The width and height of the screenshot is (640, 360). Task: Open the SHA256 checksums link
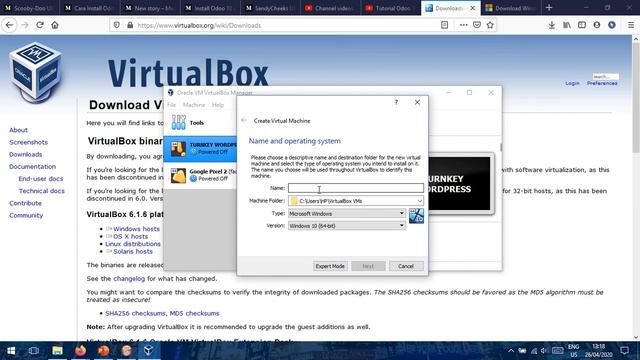click(x=135, y=313)
